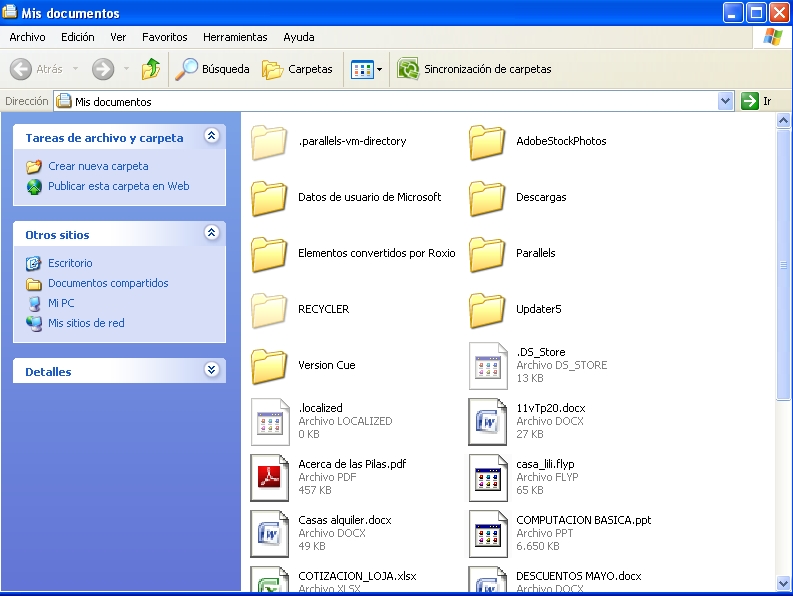Image resolution: width=793 pixels, height=596 pixels.
Task: Open the address bar dropdown arrow
Action: [x=725, y=101]
